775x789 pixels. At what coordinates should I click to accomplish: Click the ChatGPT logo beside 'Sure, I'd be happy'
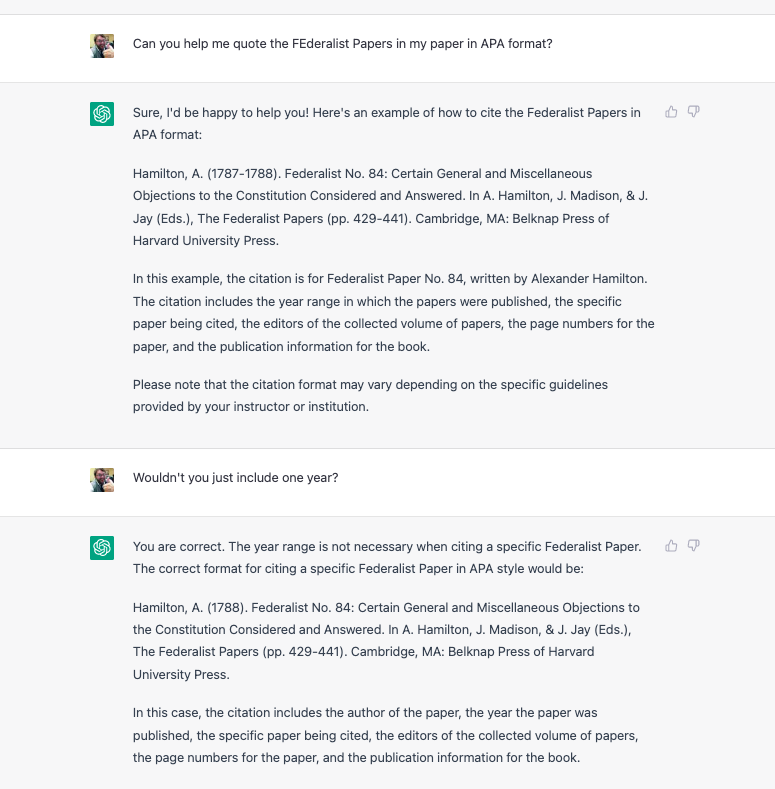tap(102, 114)
